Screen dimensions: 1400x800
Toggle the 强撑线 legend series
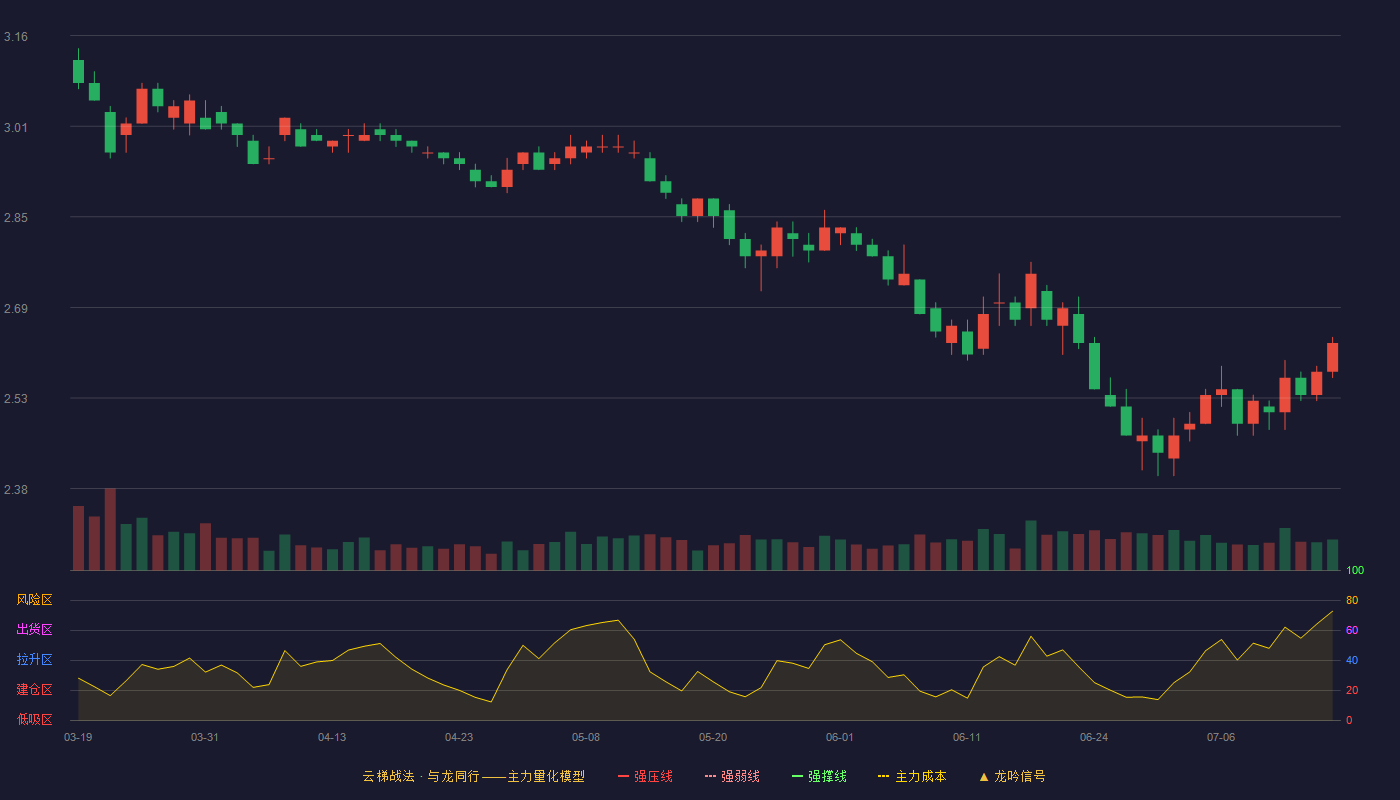point(819,776)
